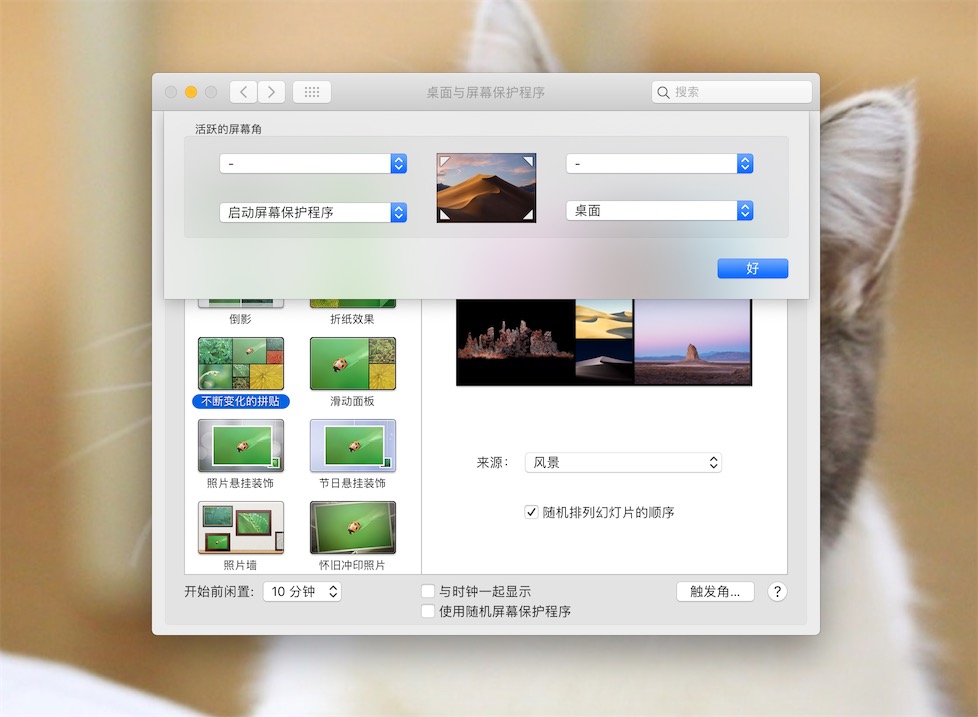Open the 桌面 hot corner dropdown
This screenshot has width=978, height=717.
659,210
